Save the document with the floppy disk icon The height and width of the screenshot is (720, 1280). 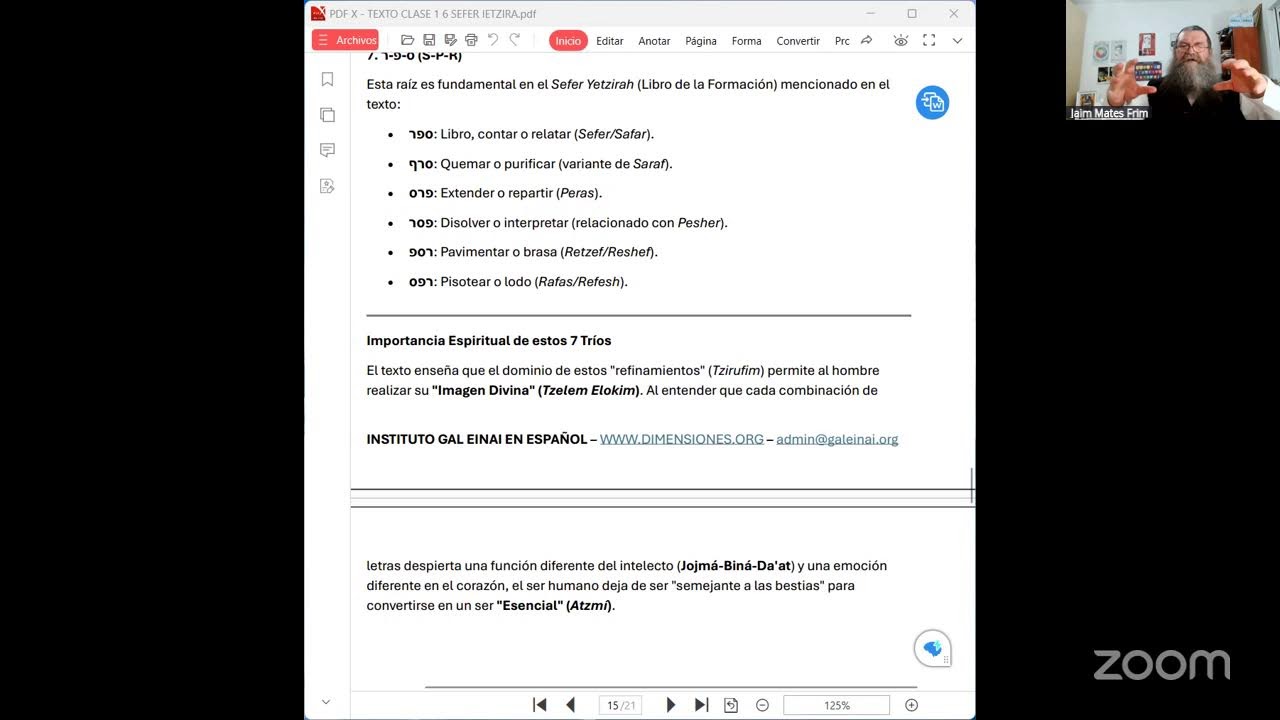[429, 40]
